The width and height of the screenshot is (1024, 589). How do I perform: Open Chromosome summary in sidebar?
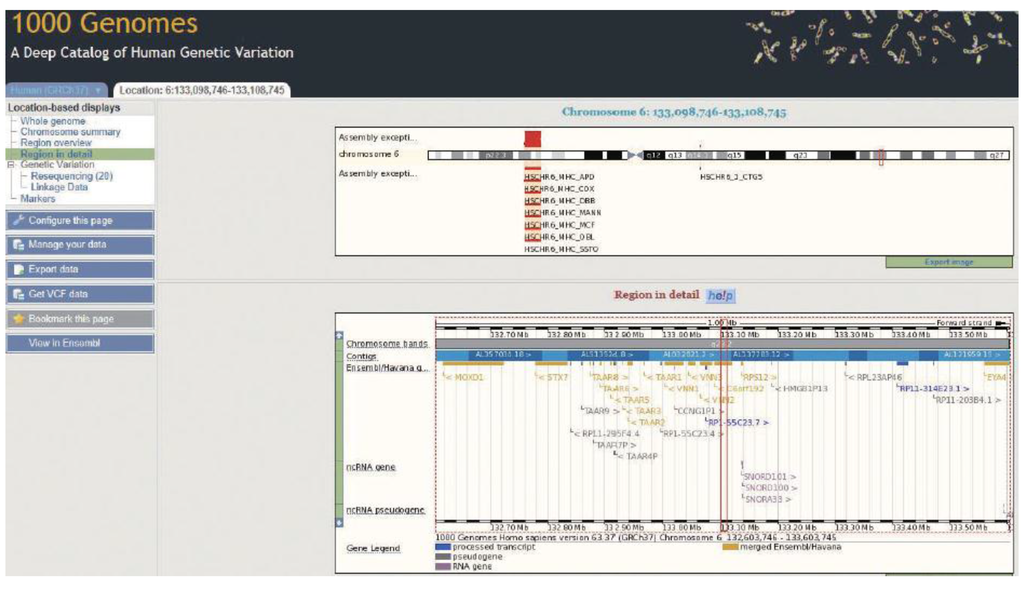(x=70, y=132)
